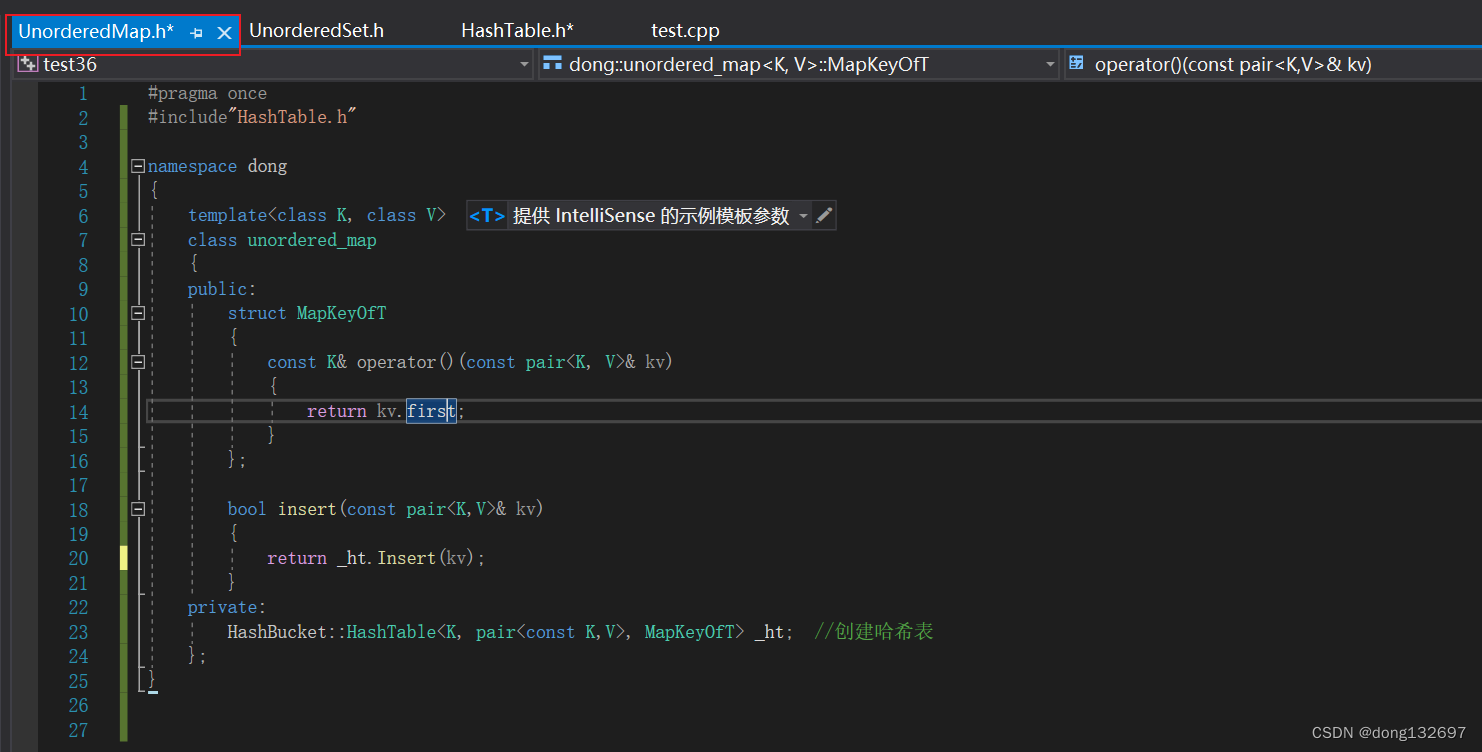Collapse the class unordered_map block
1482x752 pixels.
138,240
